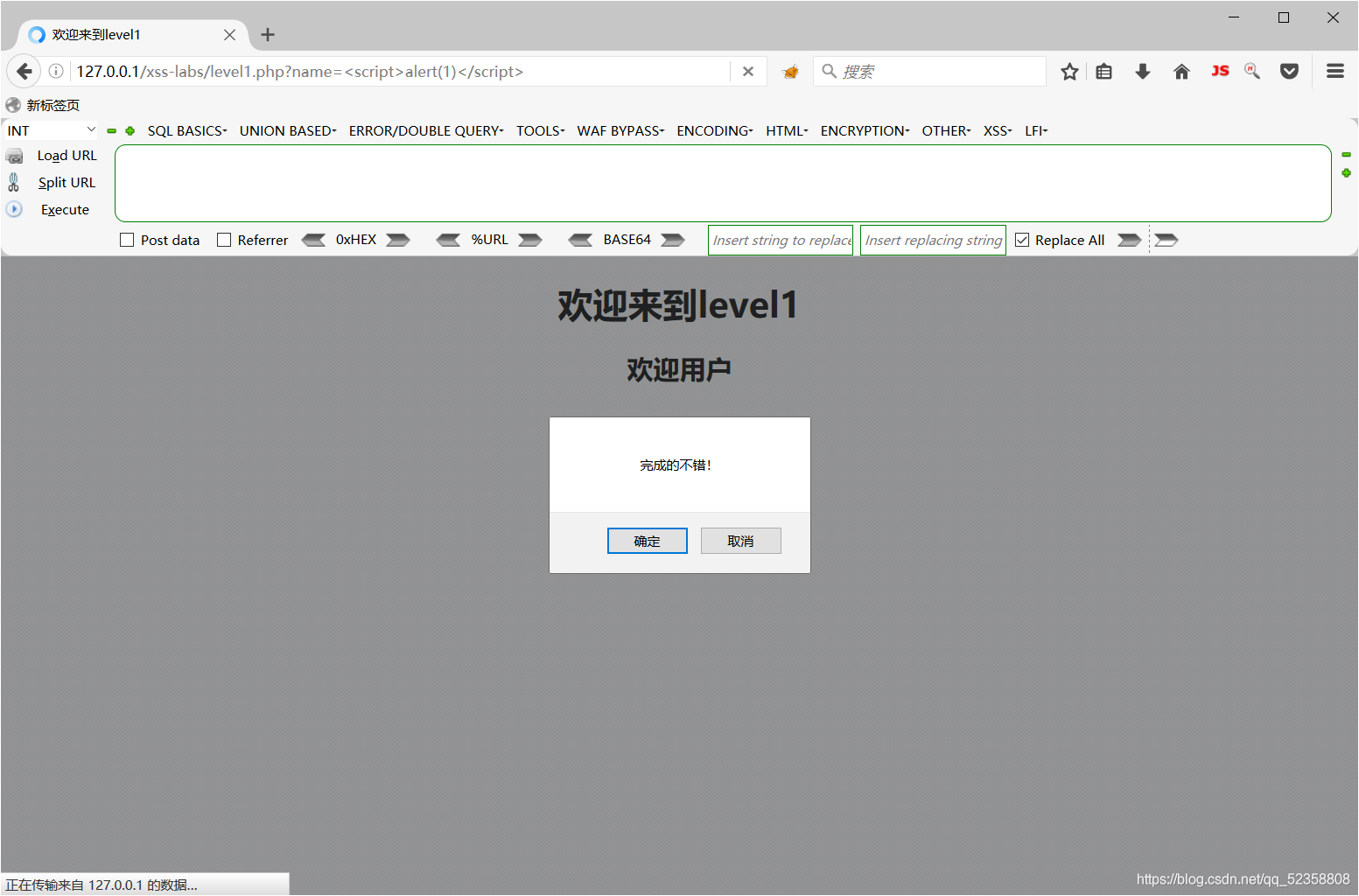Focus the 搜索 search box
Image resolution: width=1359 pixels, height=896 pixels.
(x=929, y=72)
